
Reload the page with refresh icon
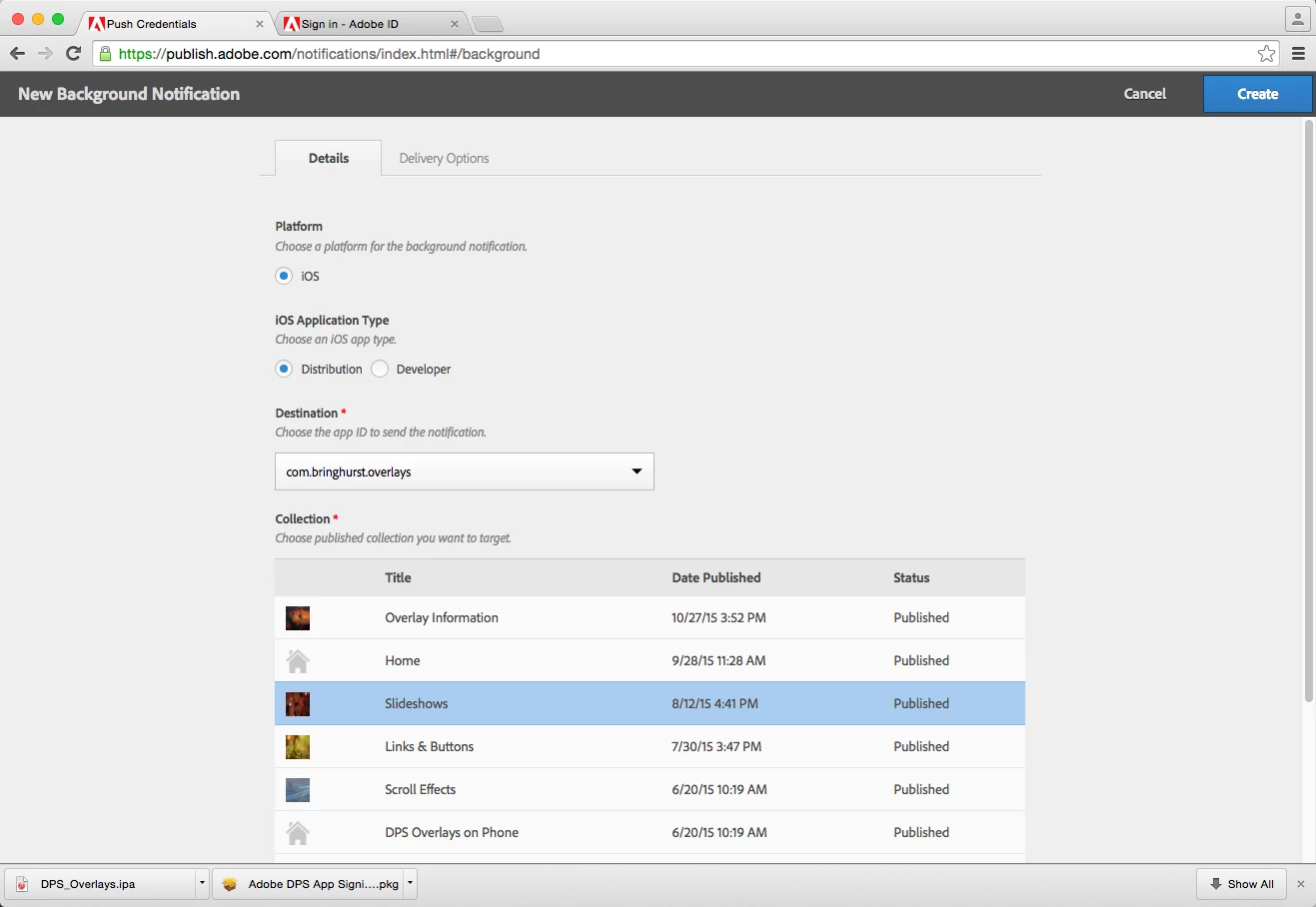click(73, 54)
